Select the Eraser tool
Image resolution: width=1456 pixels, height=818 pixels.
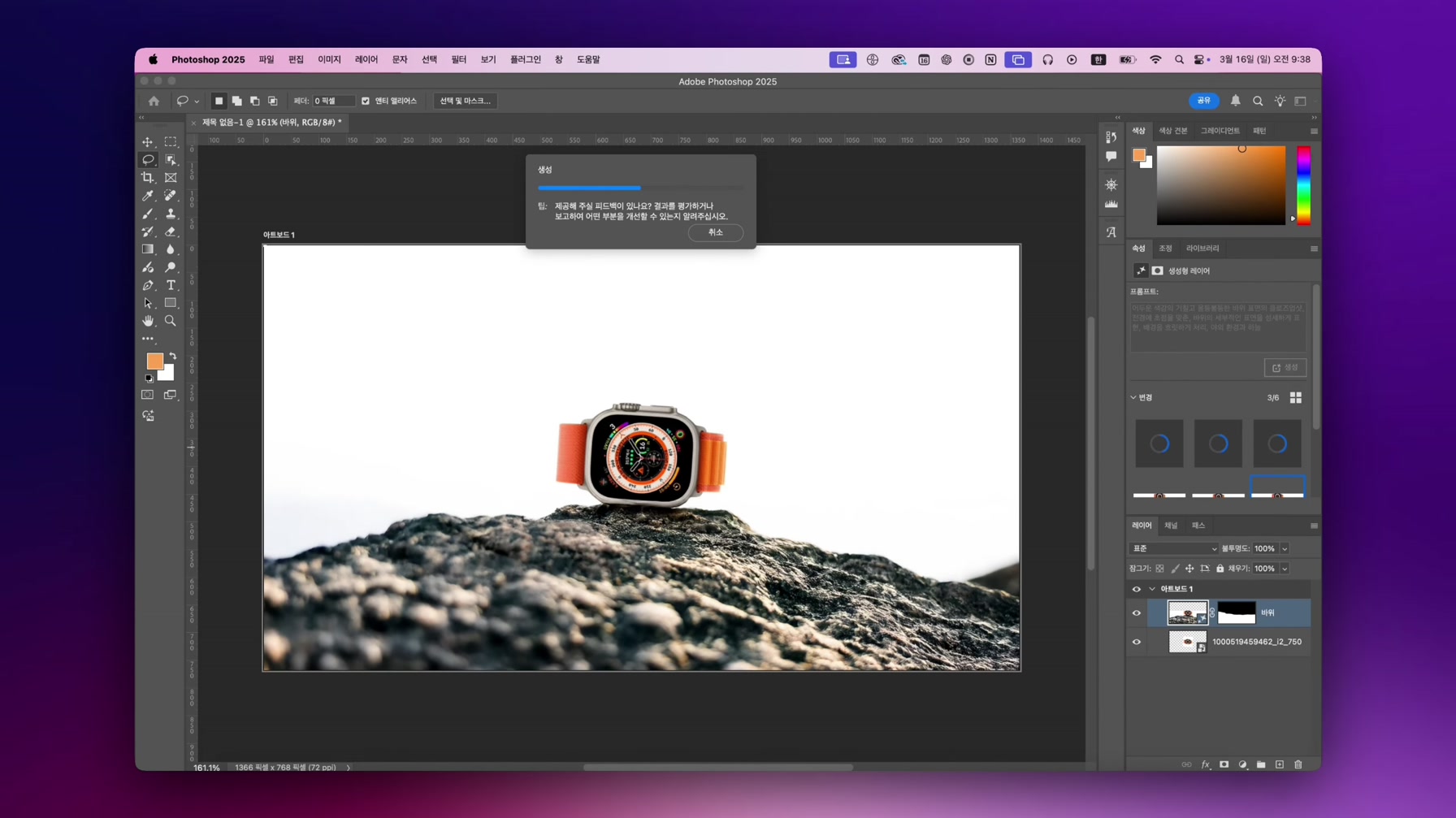[170, 232]
